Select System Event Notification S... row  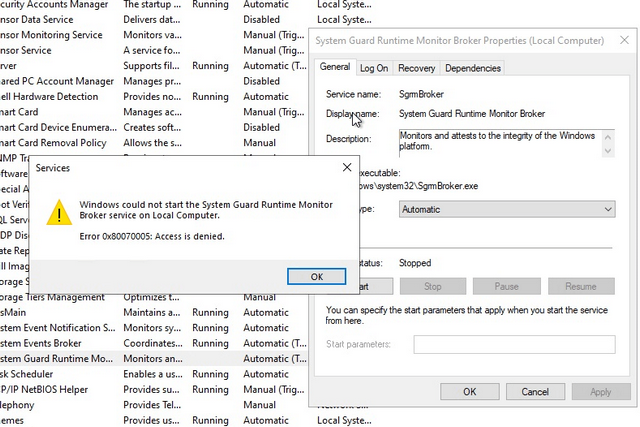click(153, 328)
